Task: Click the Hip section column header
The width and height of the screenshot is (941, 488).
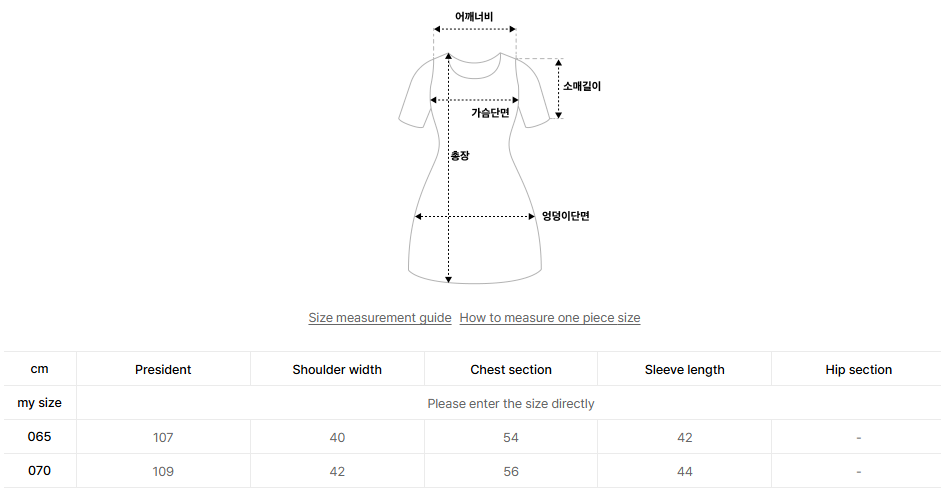Action: pyautogui.click(x=858, y=370)
